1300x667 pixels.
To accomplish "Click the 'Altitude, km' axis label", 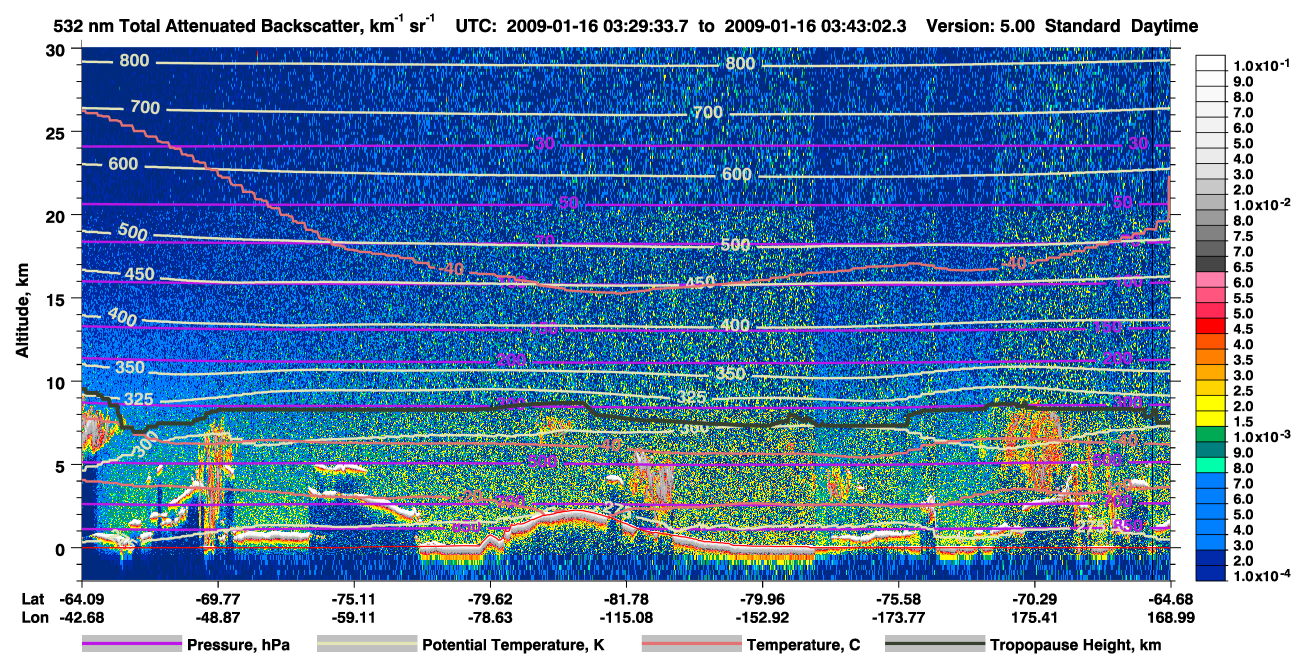I will point(22,312).
